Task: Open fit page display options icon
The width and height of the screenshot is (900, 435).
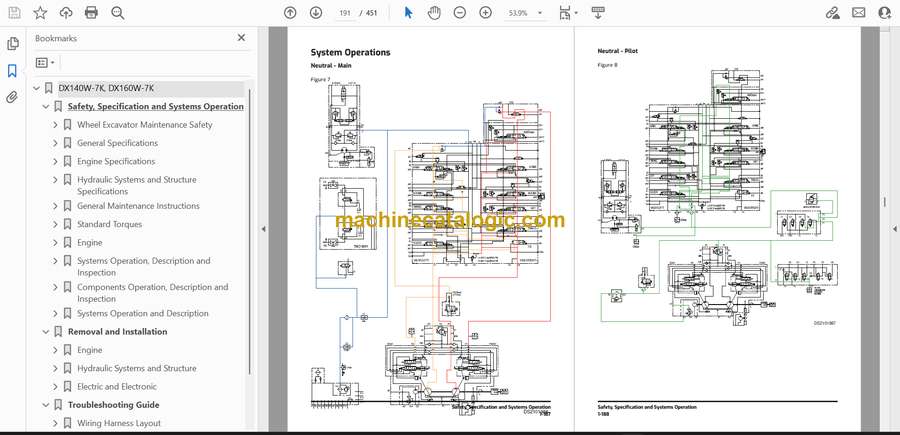Action: coord(568,13)
